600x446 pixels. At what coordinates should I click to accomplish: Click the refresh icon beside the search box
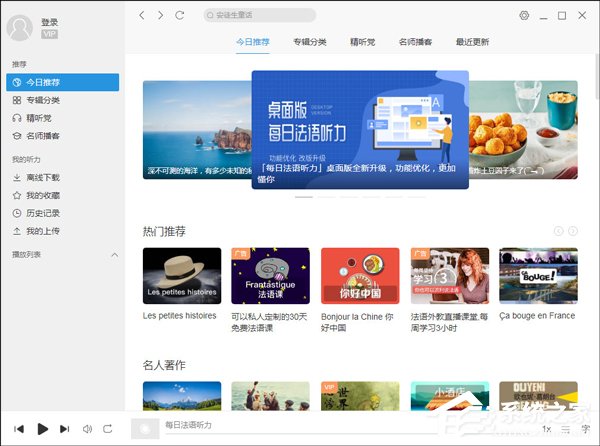tap(180, 15)
